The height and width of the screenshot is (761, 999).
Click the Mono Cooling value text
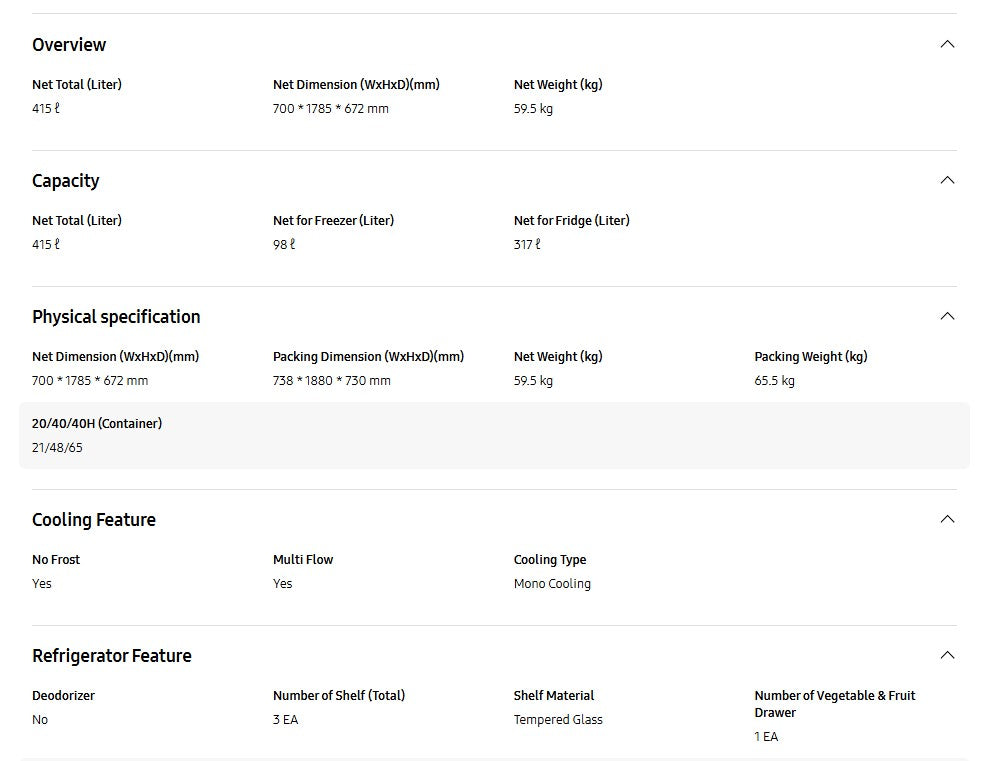(x=552, y=584)
